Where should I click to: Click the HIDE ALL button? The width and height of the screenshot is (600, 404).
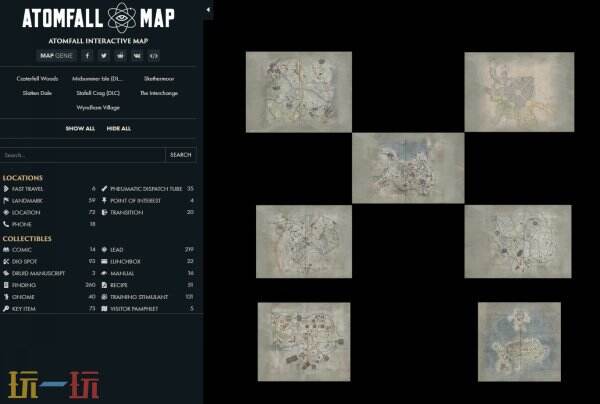coord(119,129)
